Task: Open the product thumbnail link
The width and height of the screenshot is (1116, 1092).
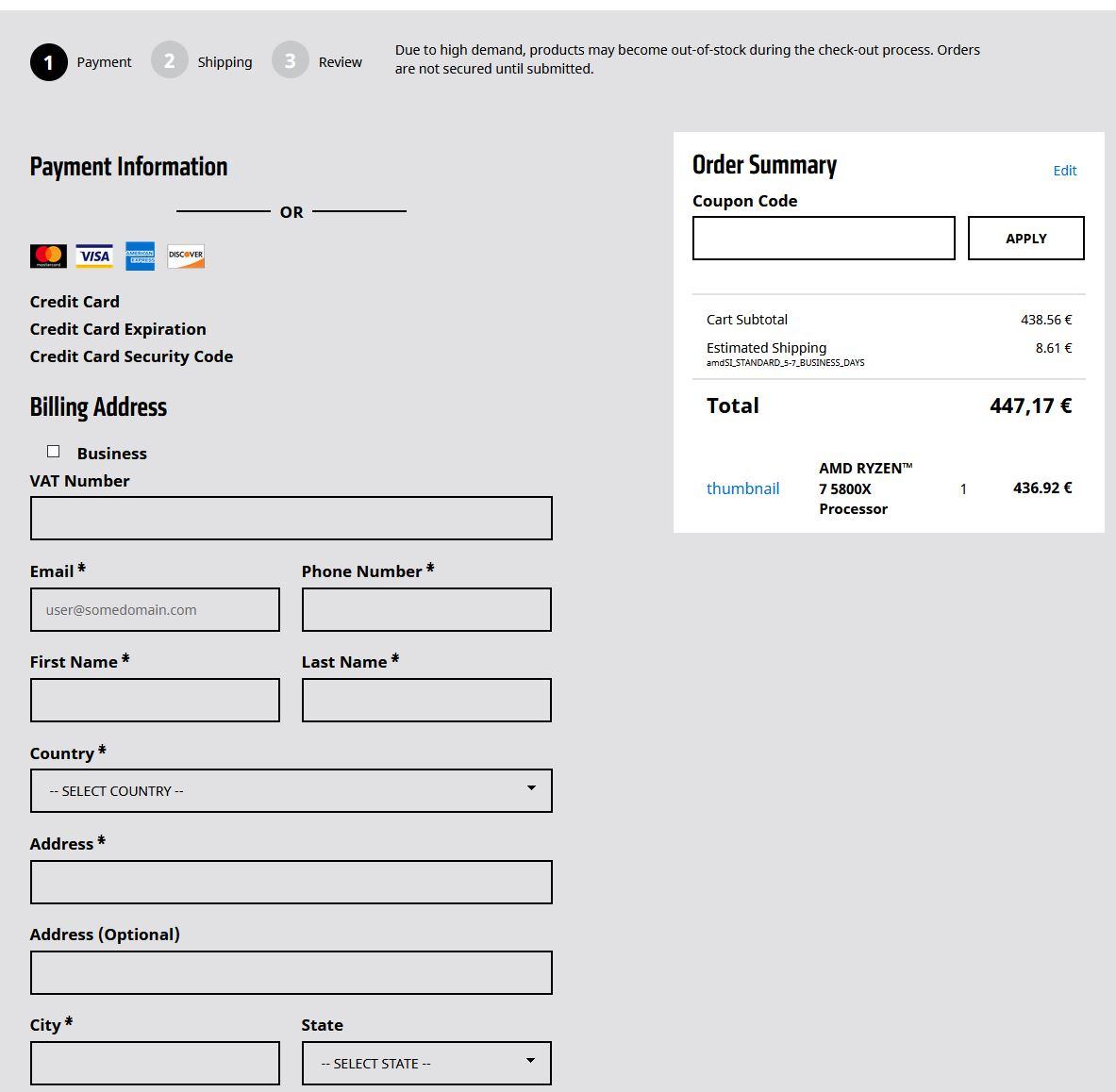Action: point(742,488)
